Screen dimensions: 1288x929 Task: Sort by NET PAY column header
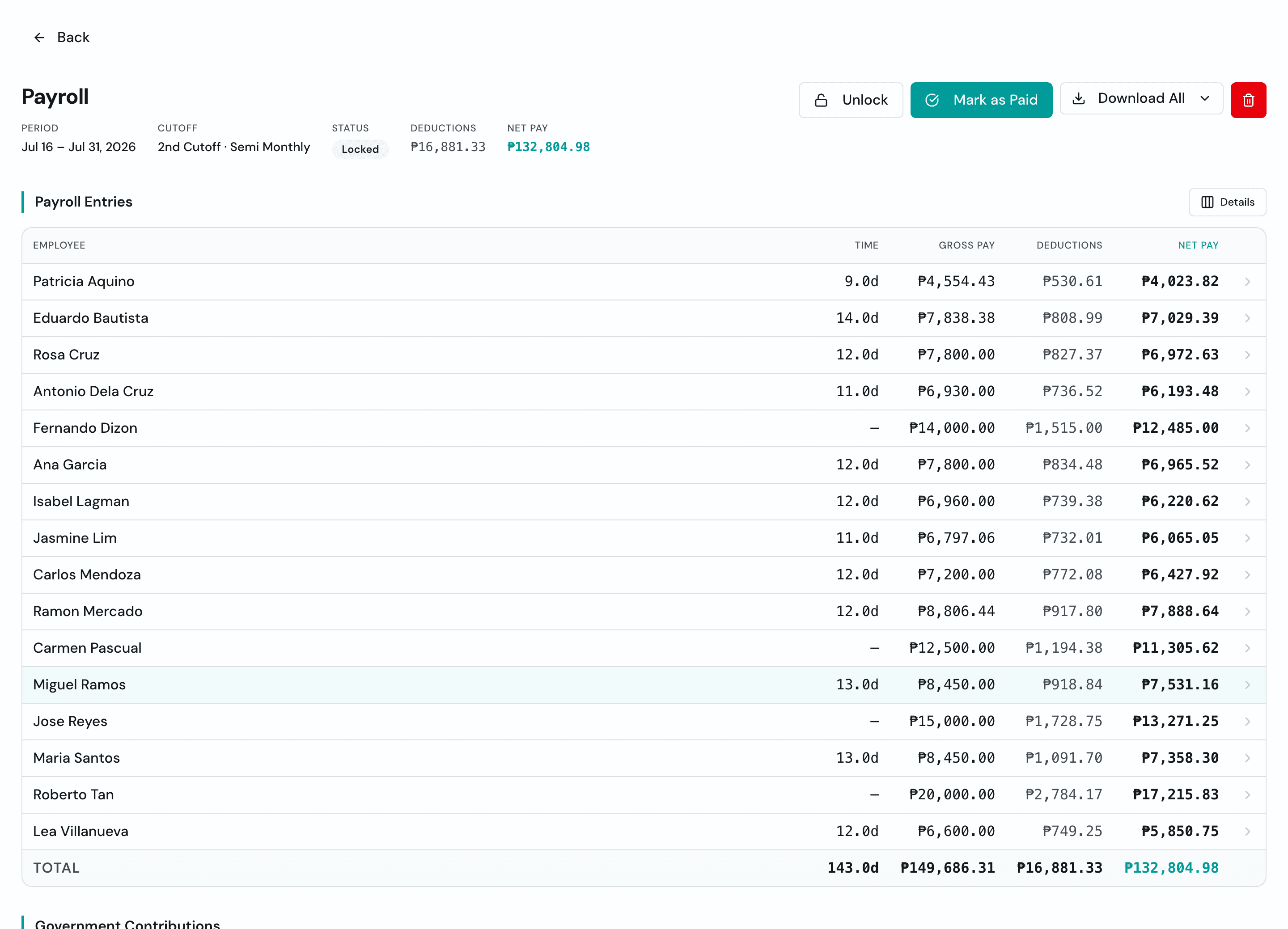[x=1198, y=245]
